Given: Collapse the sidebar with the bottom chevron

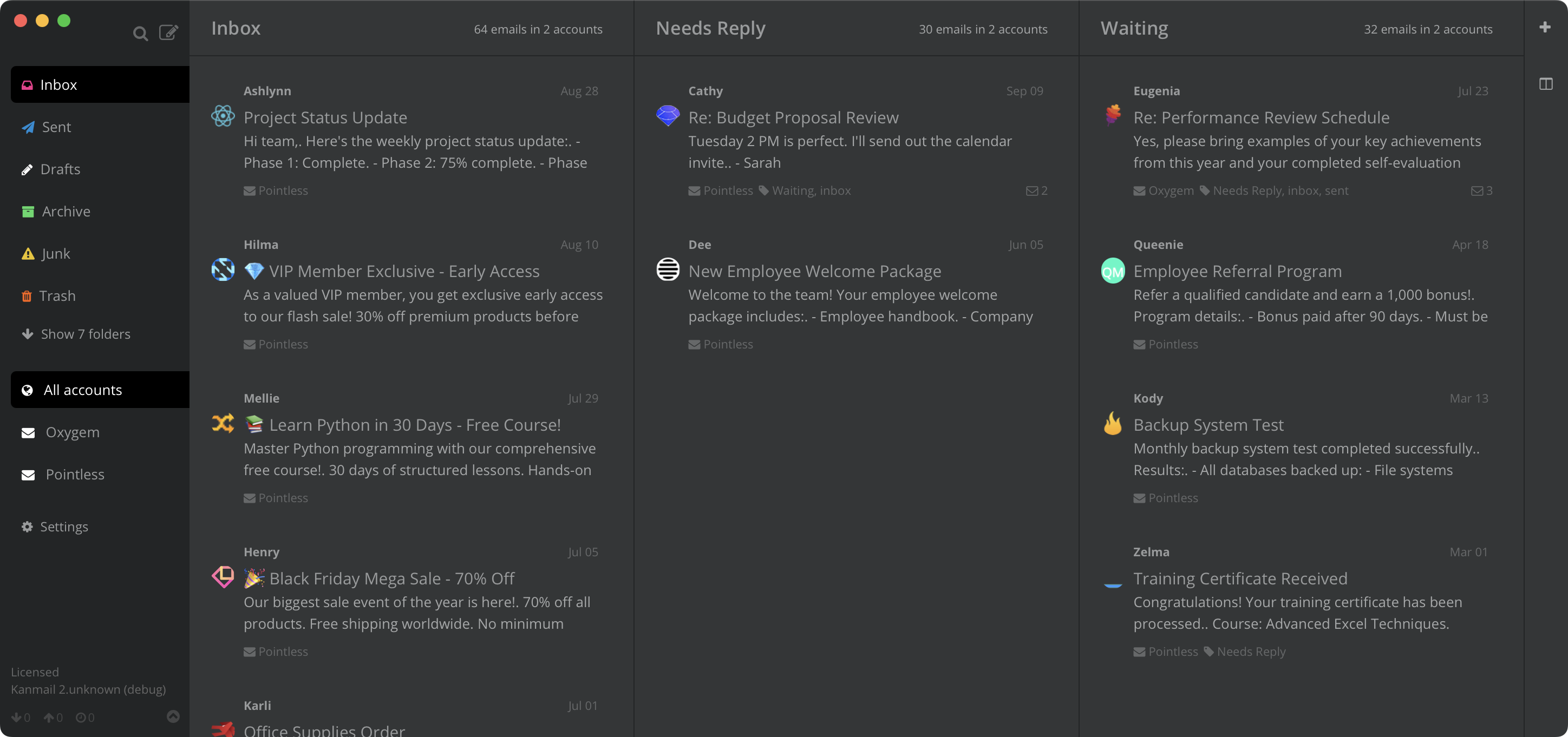Looking at the screenshot, I should pos(173,716).
